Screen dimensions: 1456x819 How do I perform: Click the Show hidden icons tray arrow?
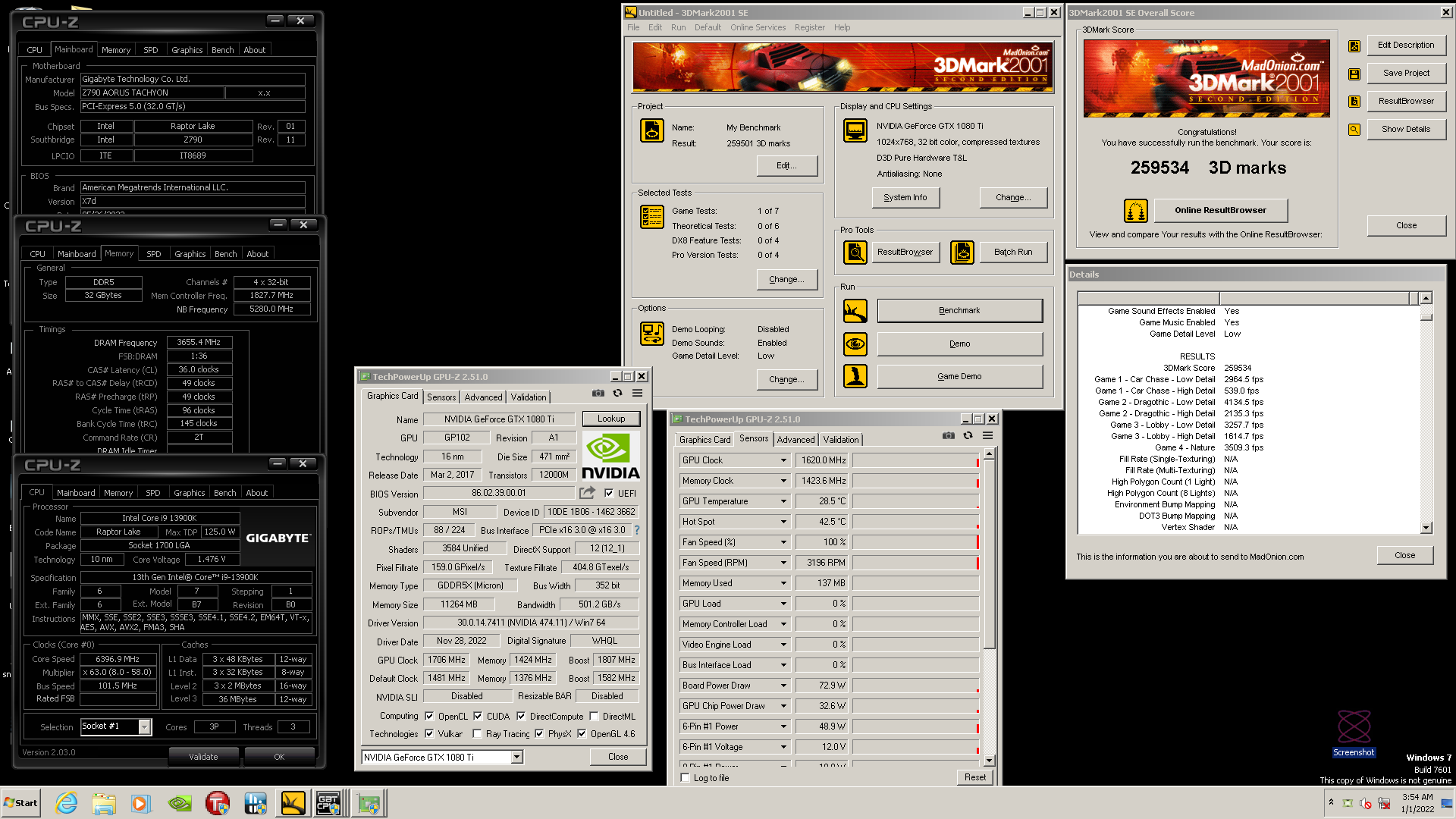1331,802
